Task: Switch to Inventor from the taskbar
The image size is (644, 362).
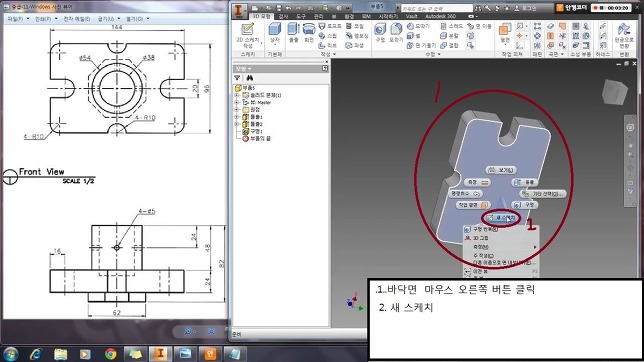Action: 160,354
